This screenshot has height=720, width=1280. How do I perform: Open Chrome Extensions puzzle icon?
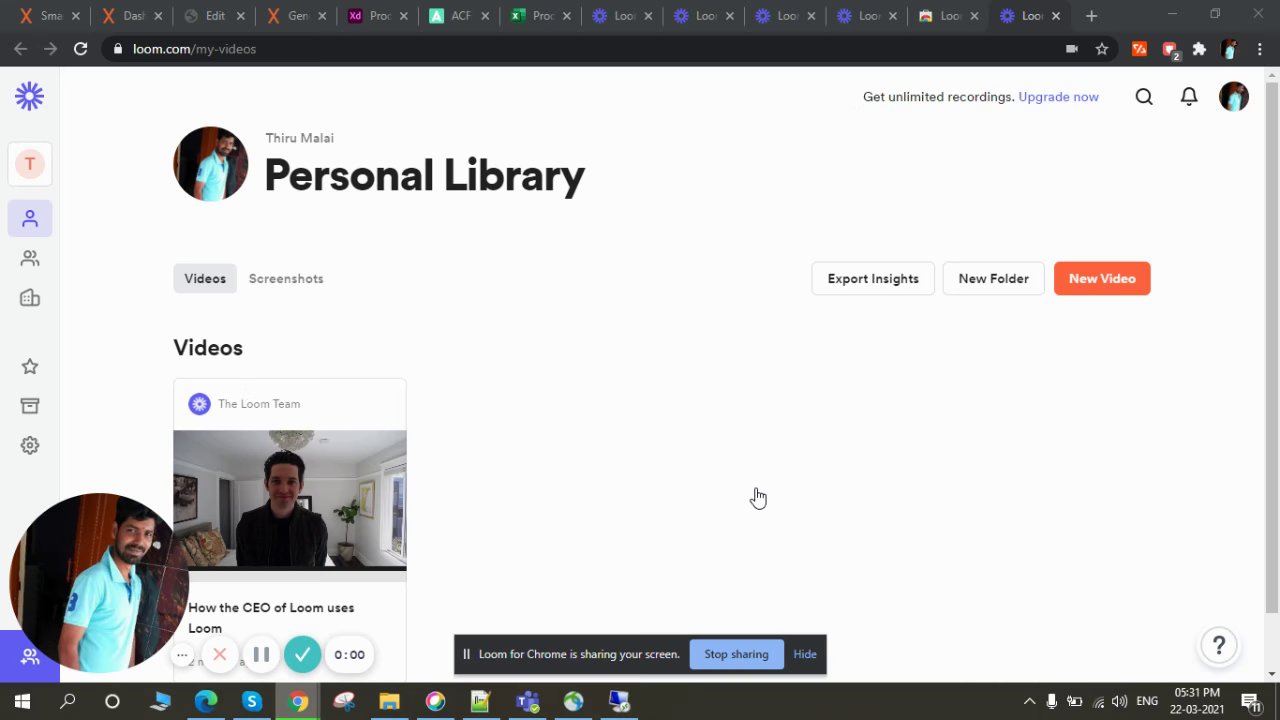1199,49
